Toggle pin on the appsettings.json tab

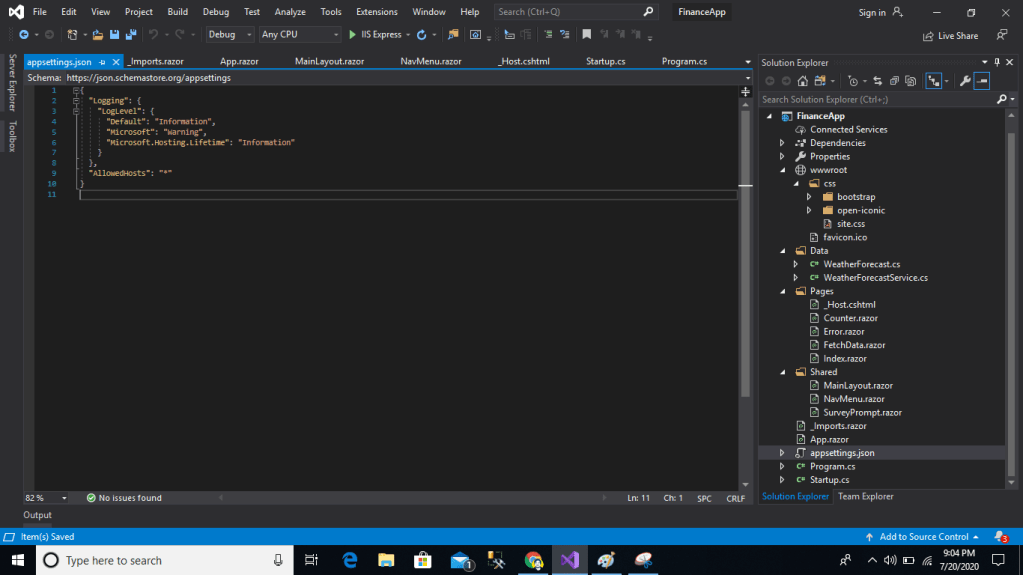click(102, 62)
